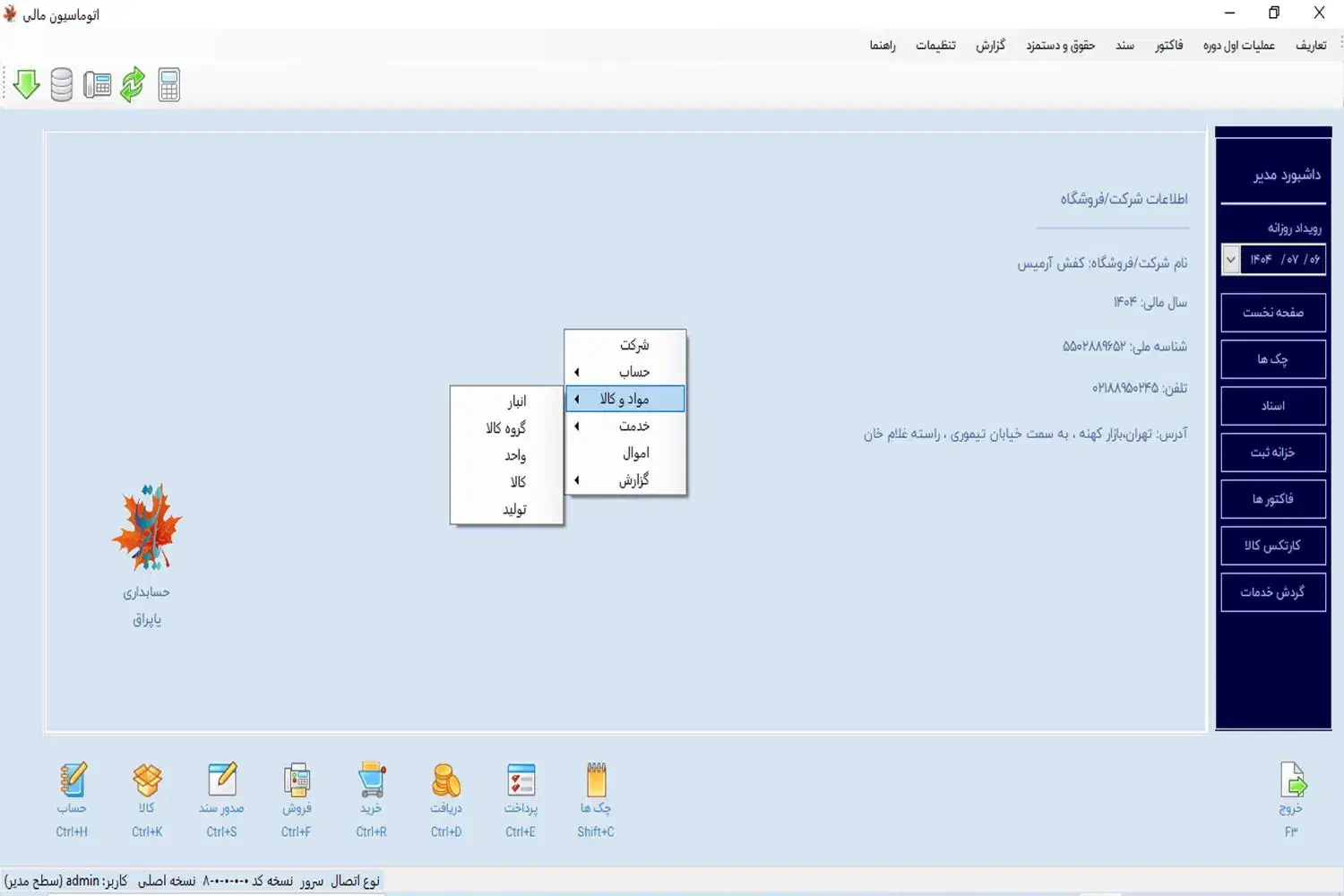1344x896 pixels.
Task: Select اموال in the popup menu
Action: [x=625, y=452]
